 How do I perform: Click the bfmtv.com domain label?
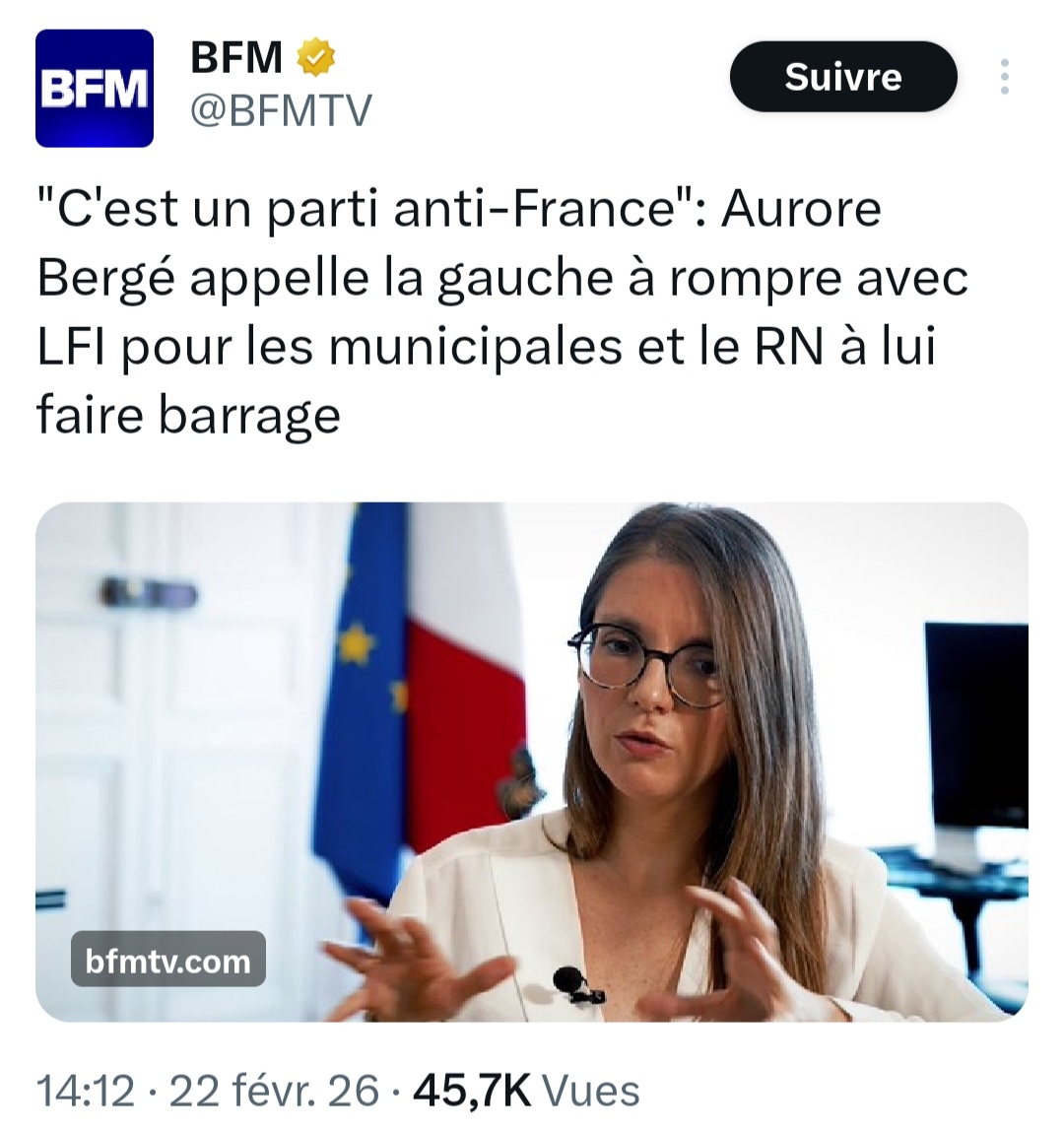[x=168, y=962]
